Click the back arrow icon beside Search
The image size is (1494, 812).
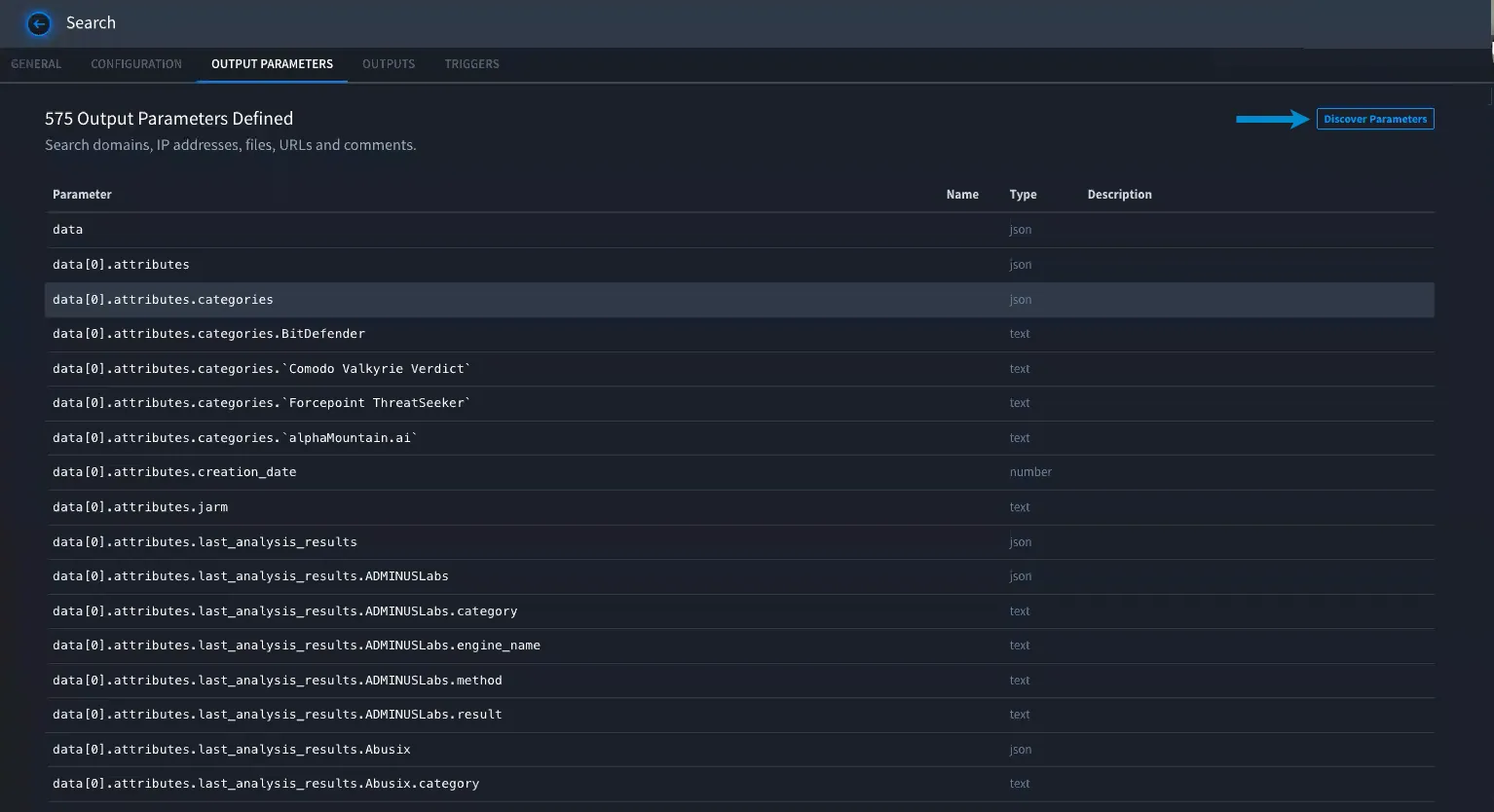point(39,23)
